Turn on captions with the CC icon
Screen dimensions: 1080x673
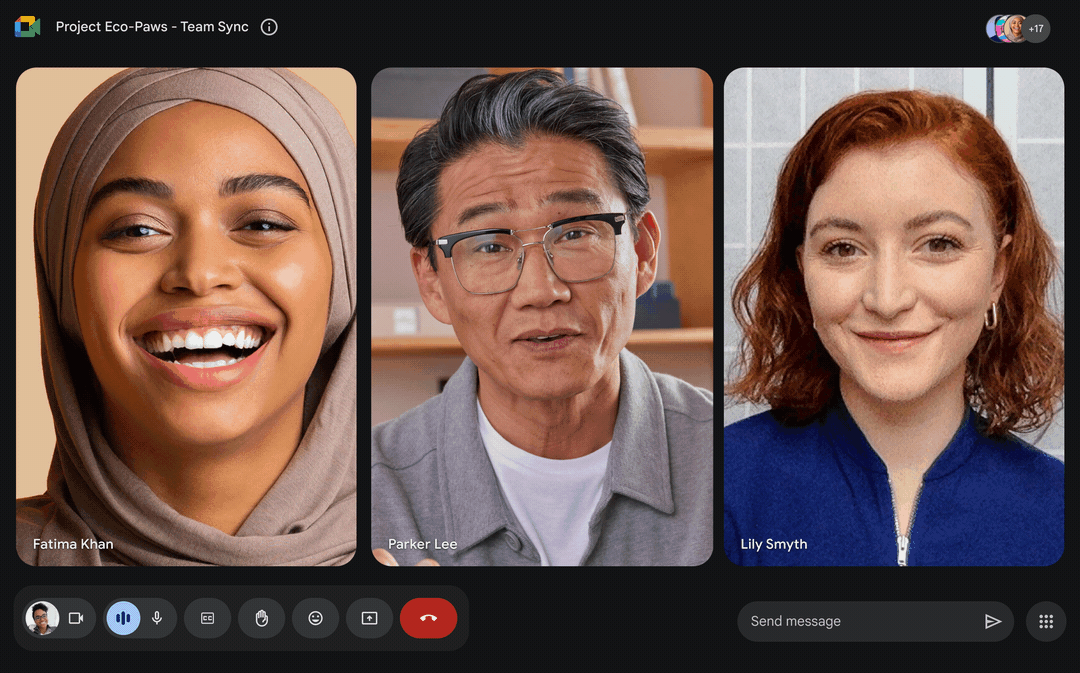[207, 618]
